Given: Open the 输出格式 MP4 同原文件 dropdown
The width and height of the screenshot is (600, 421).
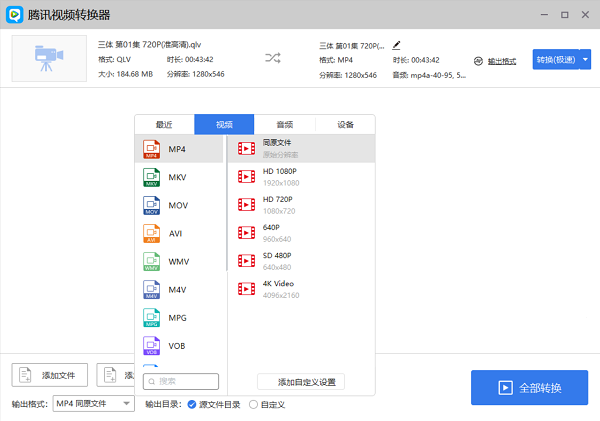Looking at the screenshot, I should [x=94, y=403].
